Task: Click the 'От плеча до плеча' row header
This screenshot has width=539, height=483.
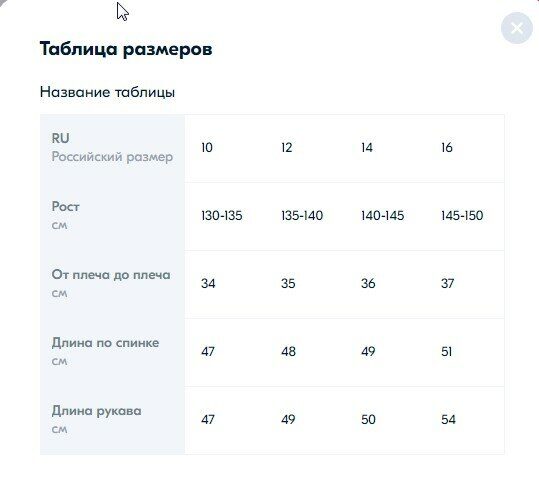Action: click(x=112, y=284)
